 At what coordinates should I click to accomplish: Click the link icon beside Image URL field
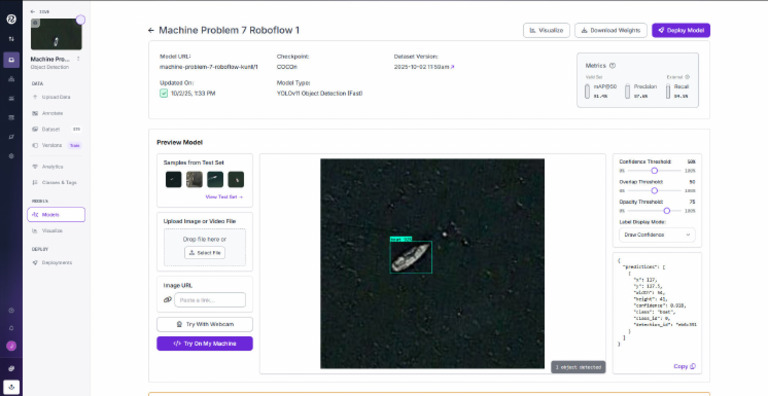point(168,300)
